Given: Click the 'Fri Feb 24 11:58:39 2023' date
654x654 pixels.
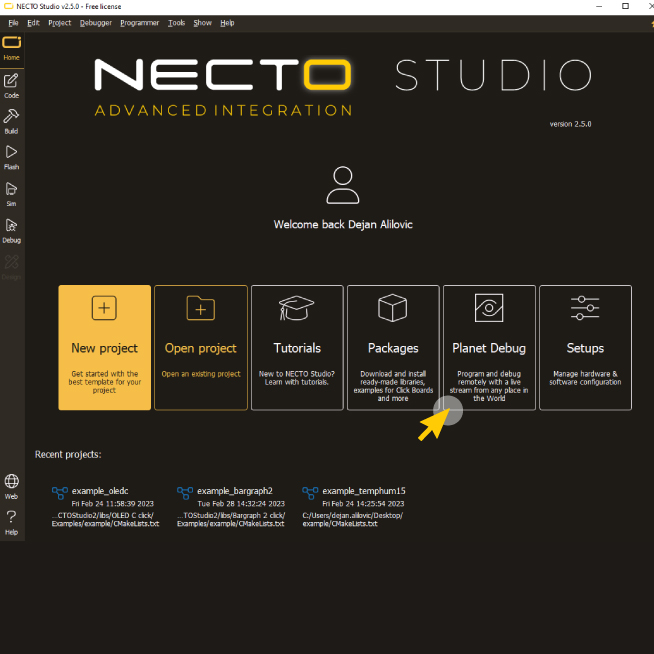Looking at the screenshot, I should click(113, 504).
